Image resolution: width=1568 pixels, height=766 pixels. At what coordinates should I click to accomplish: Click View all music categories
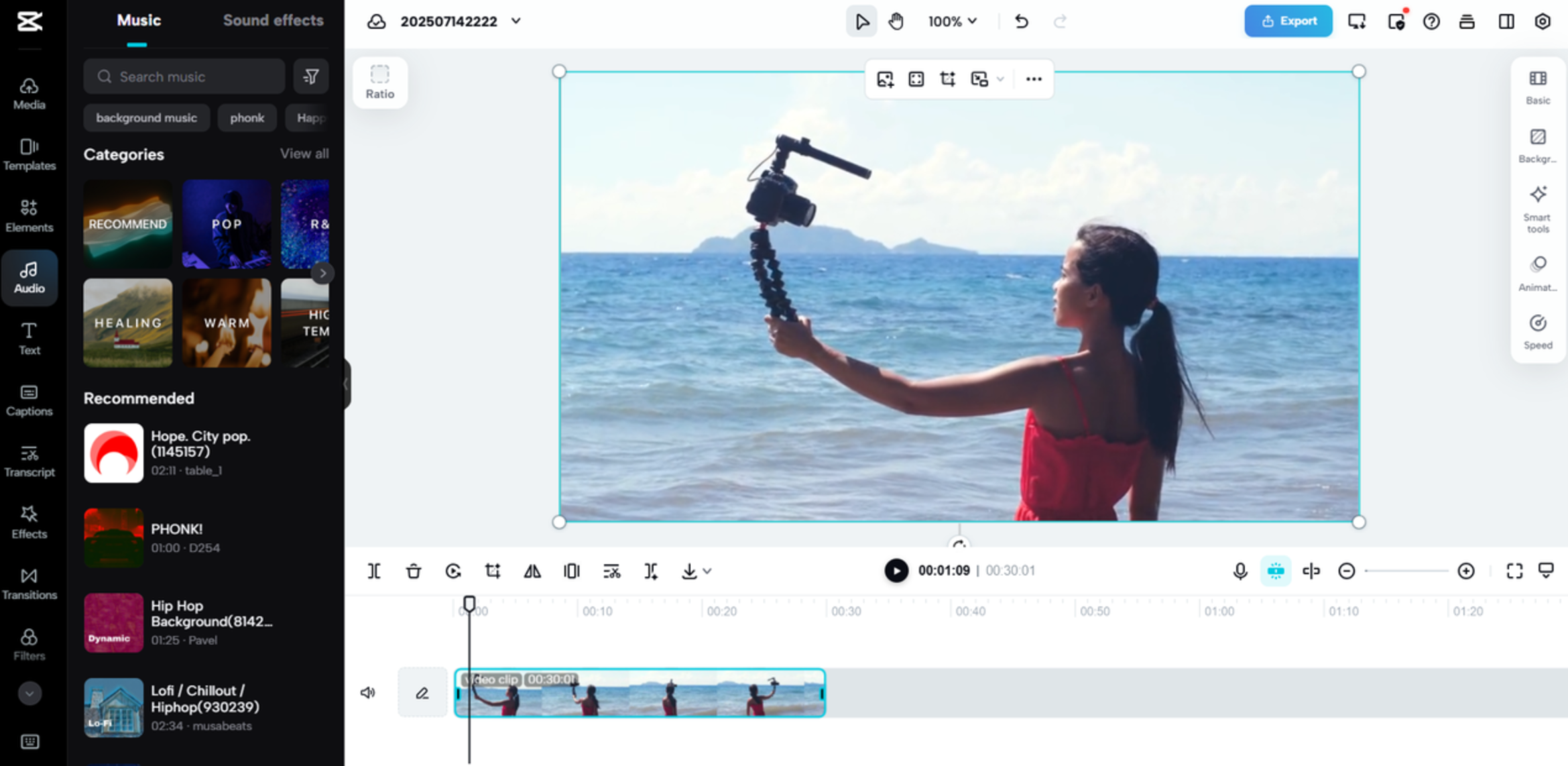(x=304, y=154)
